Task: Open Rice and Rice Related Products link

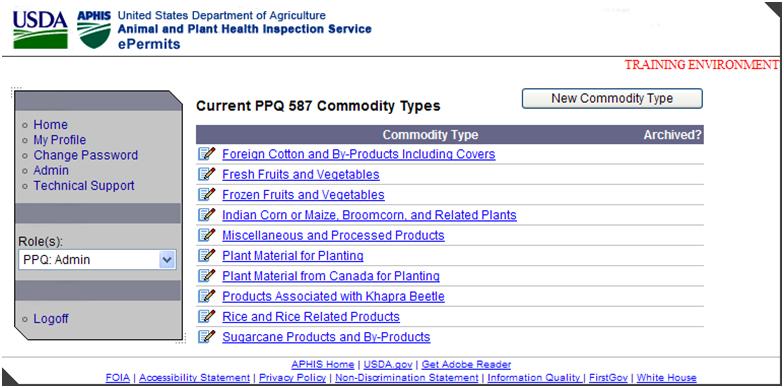Action: coord(311,316)
